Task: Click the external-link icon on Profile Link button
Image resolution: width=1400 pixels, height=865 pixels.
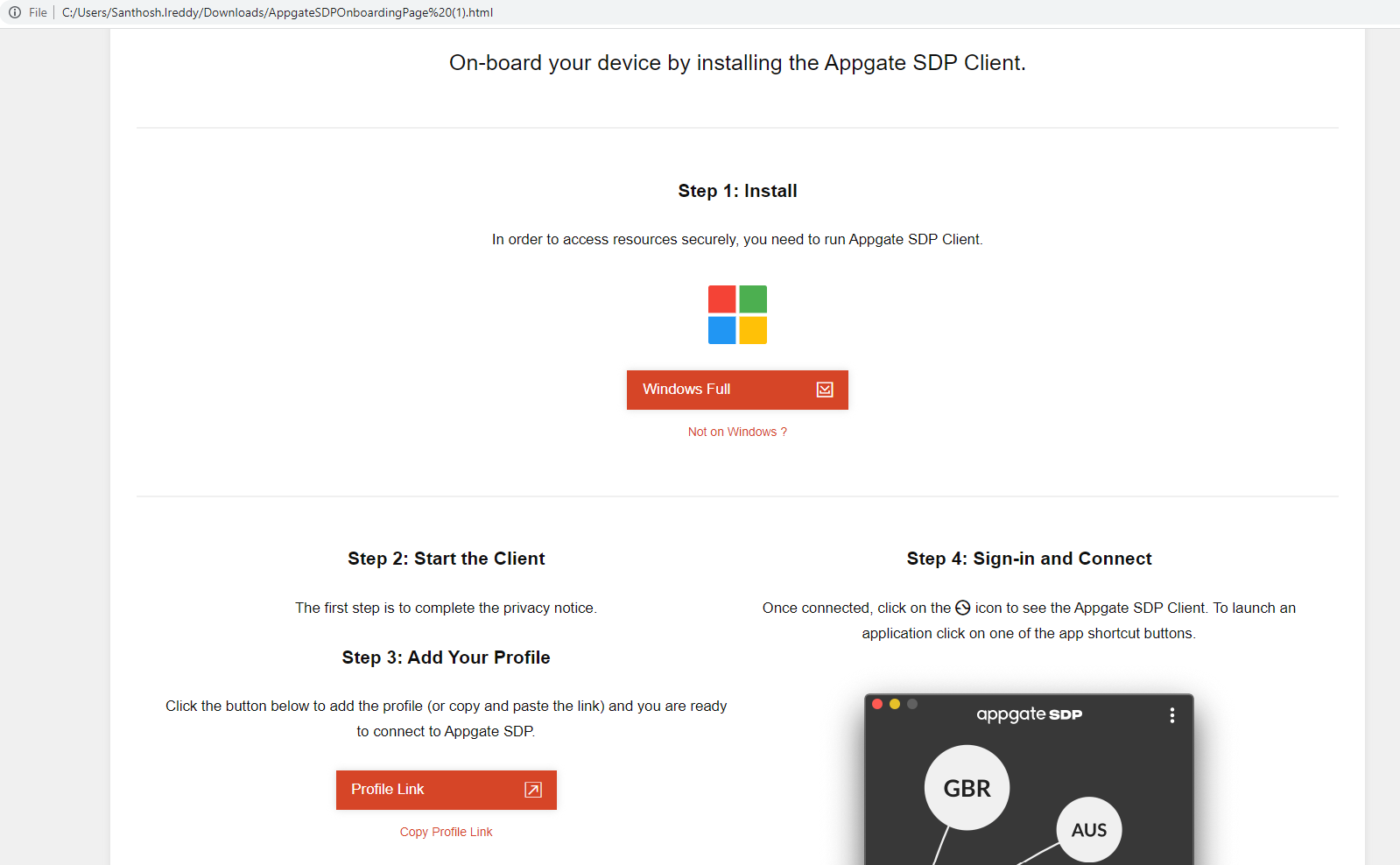Action: click(x=532, y=789)
